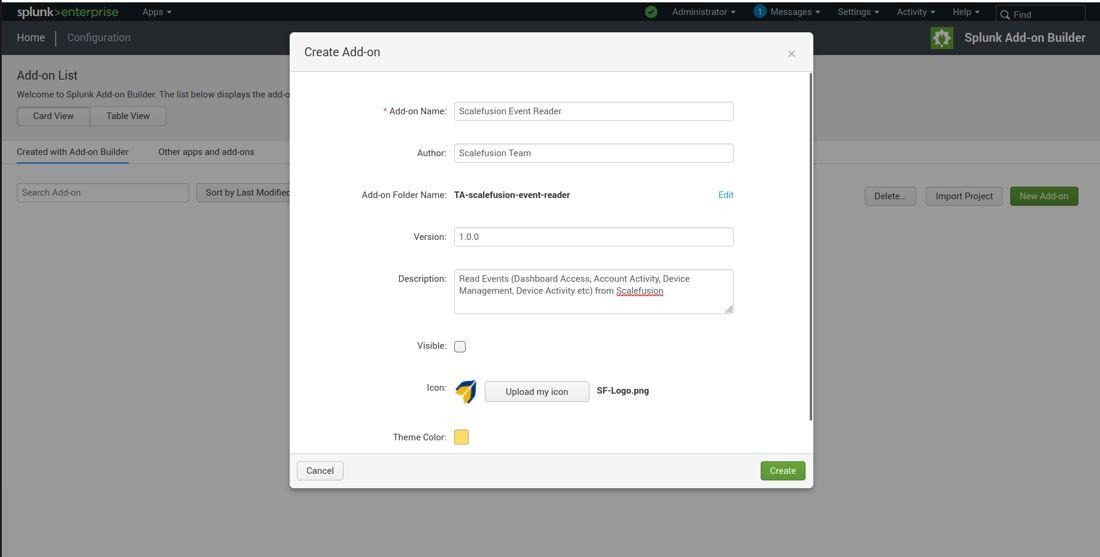Click the SF-Logo.png file name
Viewport: 1100px width, 557px height.
[623, 391]
